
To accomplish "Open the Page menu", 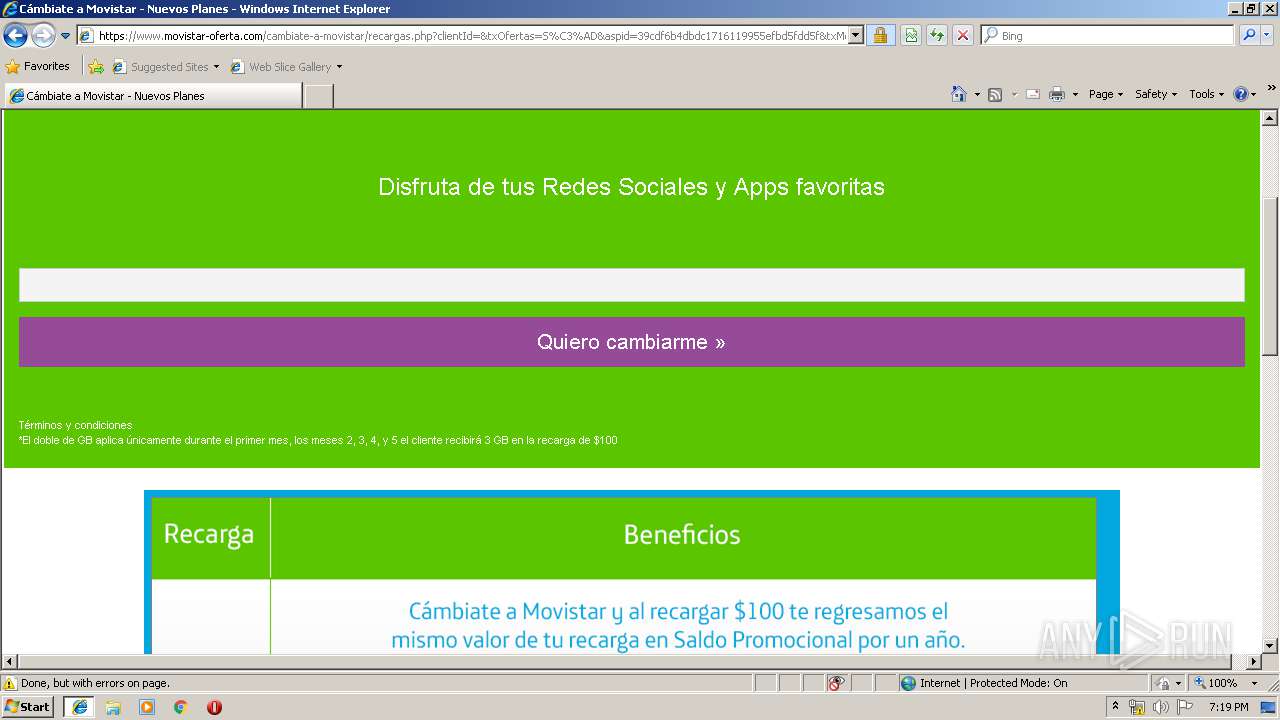I will click(x=1106, y=94).
